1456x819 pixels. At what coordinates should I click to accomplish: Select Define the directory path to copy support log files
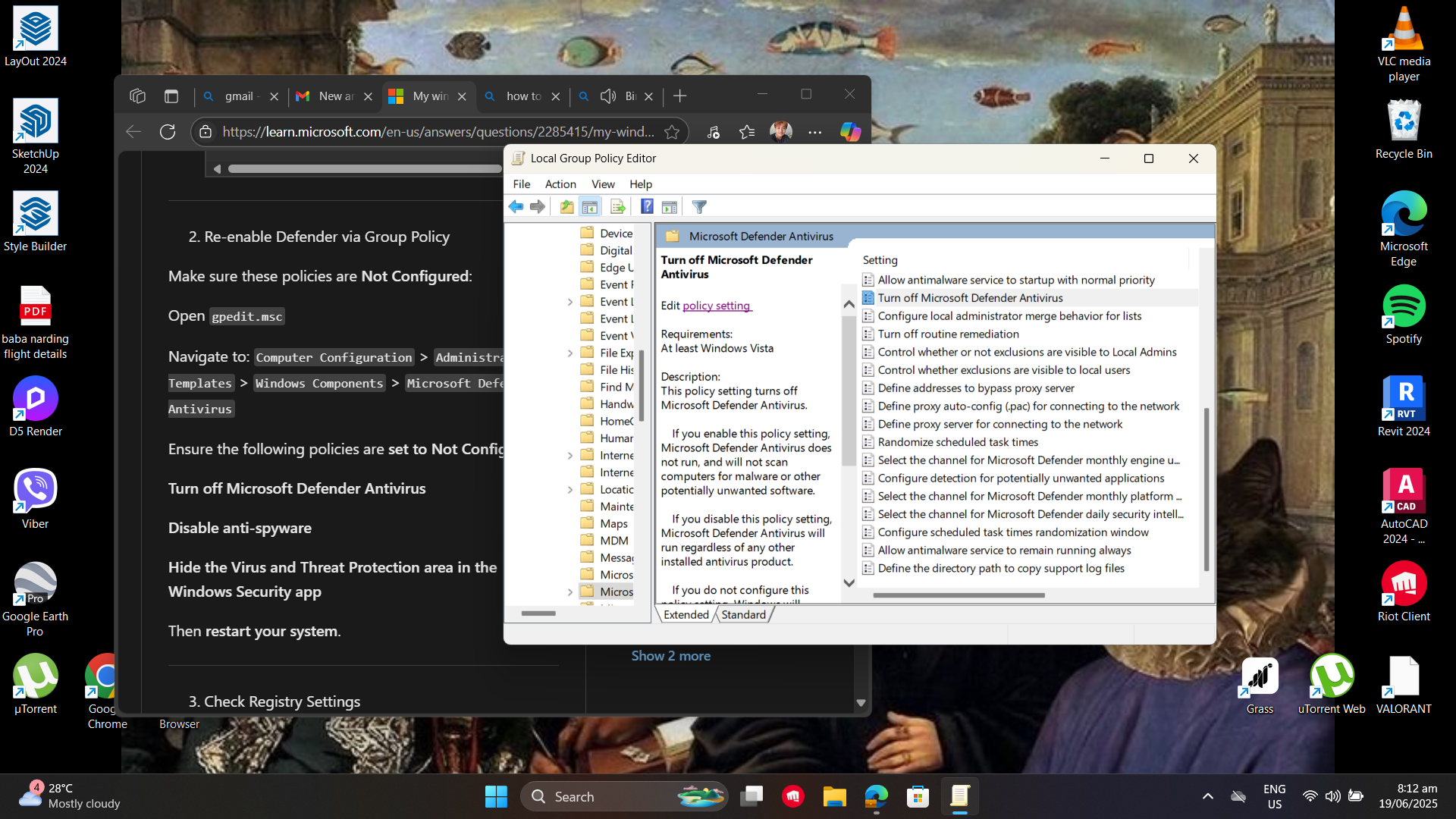1001,568
